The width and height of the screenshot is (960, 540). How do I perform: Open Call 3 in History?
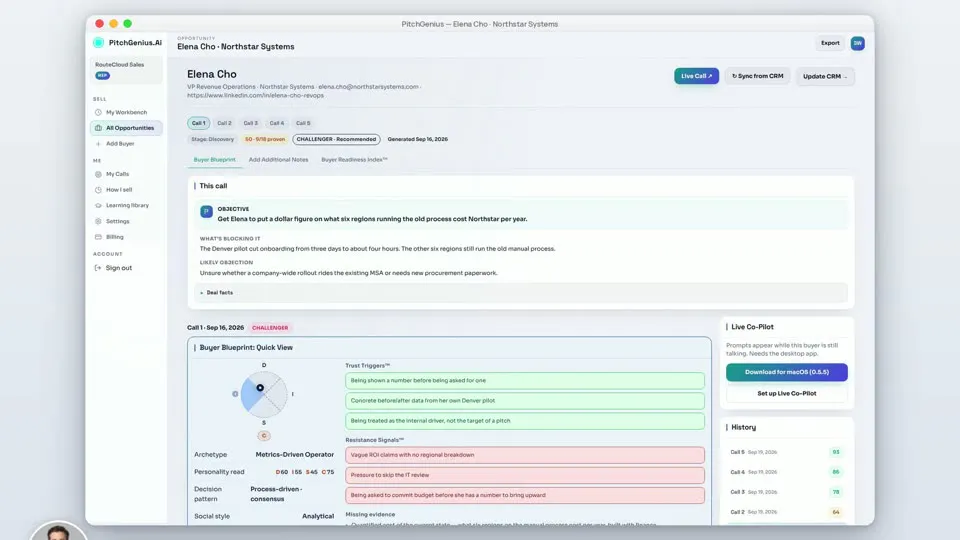(x=786, y=492)
